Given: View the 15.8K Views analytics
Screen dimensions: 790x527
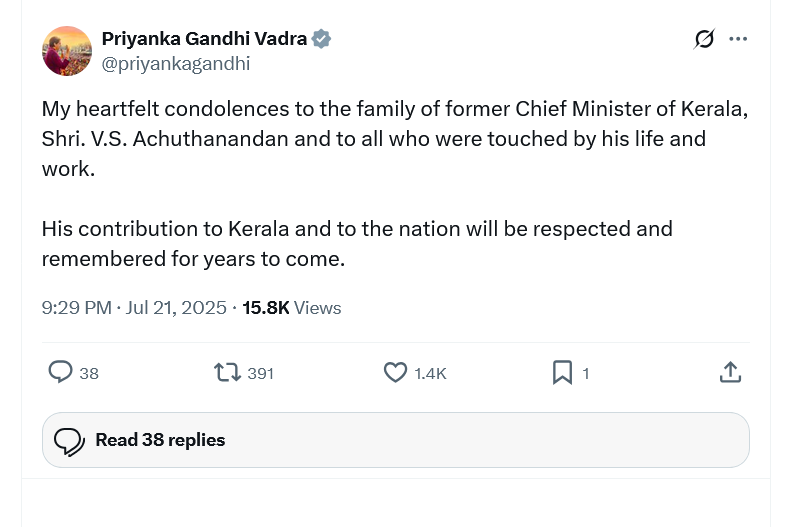Looking at the screenshot, I should 291,308.
